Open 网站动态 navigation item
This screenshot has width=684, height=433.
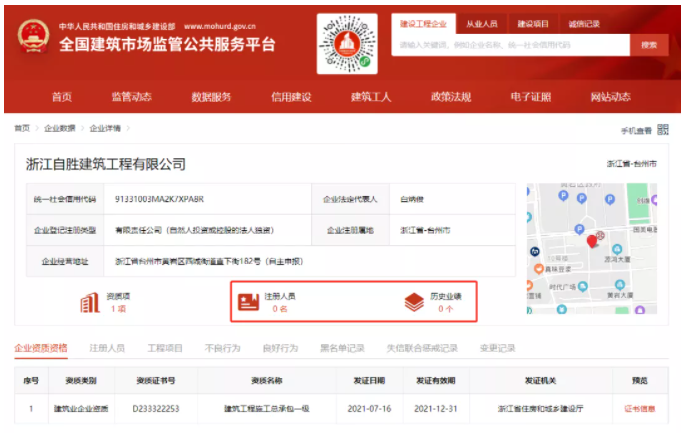coord(611,97)
